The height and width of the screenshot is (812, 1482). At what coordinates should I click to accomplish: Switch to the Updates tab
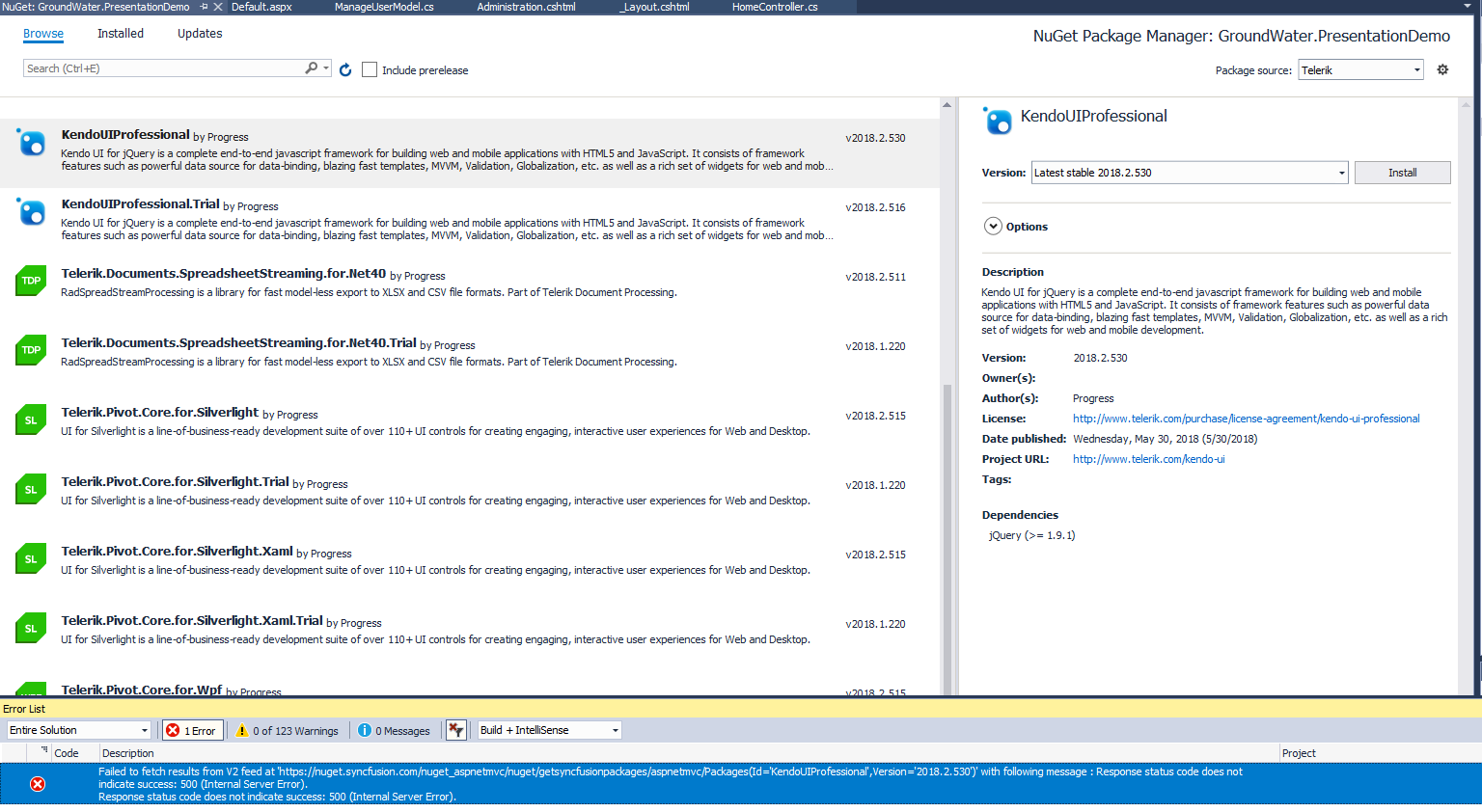[200, 34]
